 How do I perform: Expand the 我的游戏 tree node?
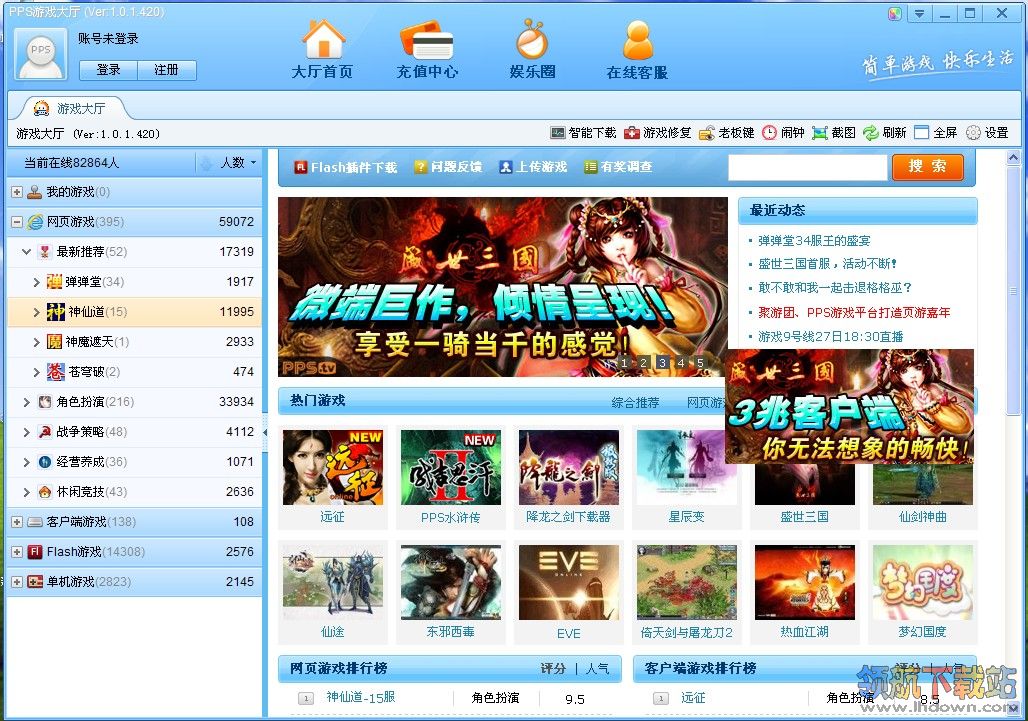[17, 192]
